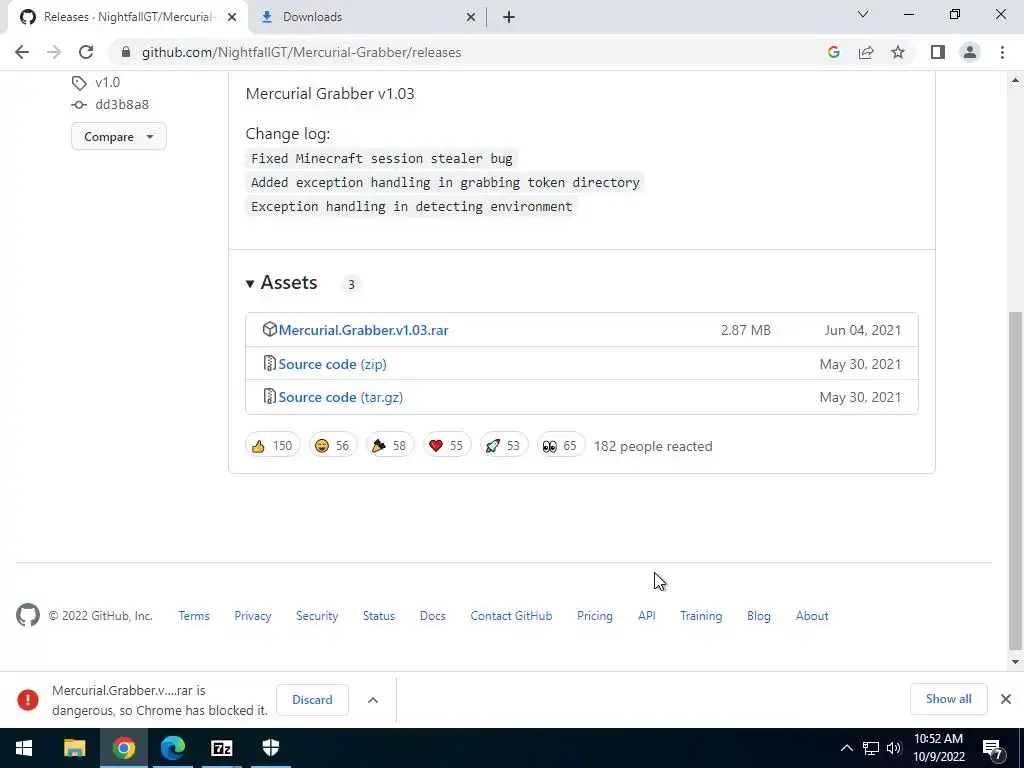Download Source code (zip)
Screen dimensions: 1024x768
click(x=332, y=364)
